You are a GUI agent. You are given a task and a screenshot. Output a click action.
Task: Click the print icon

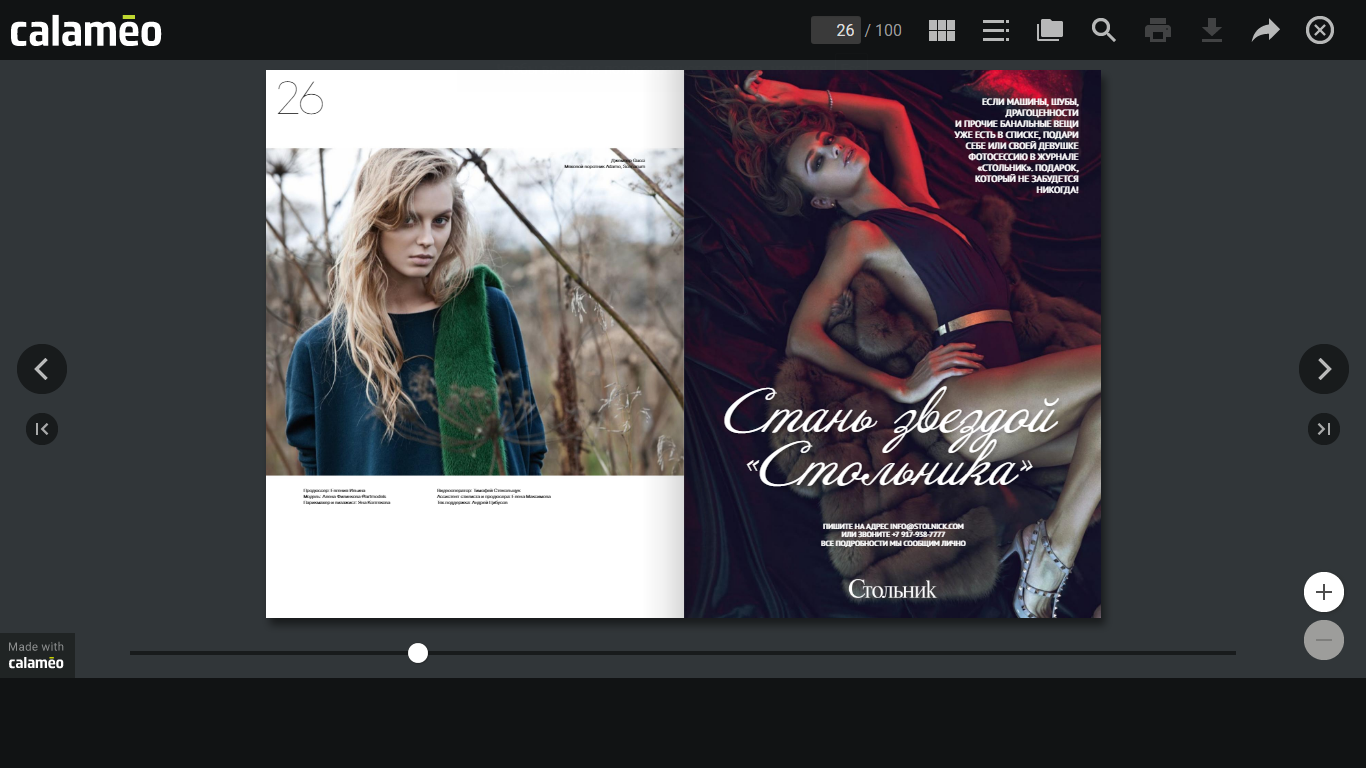coord(1158,30)
